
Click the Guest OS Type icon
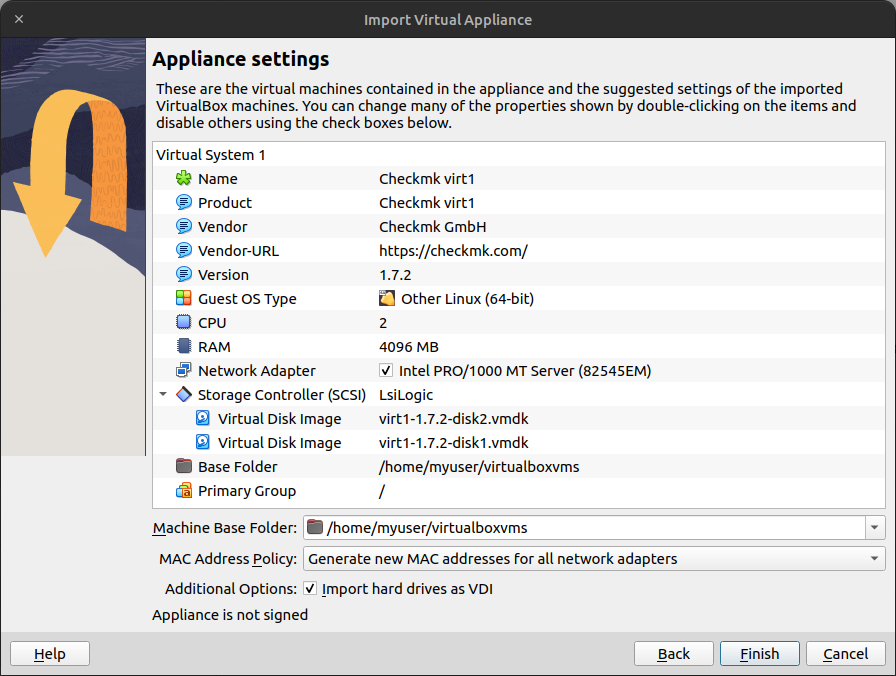click(185, 298)
